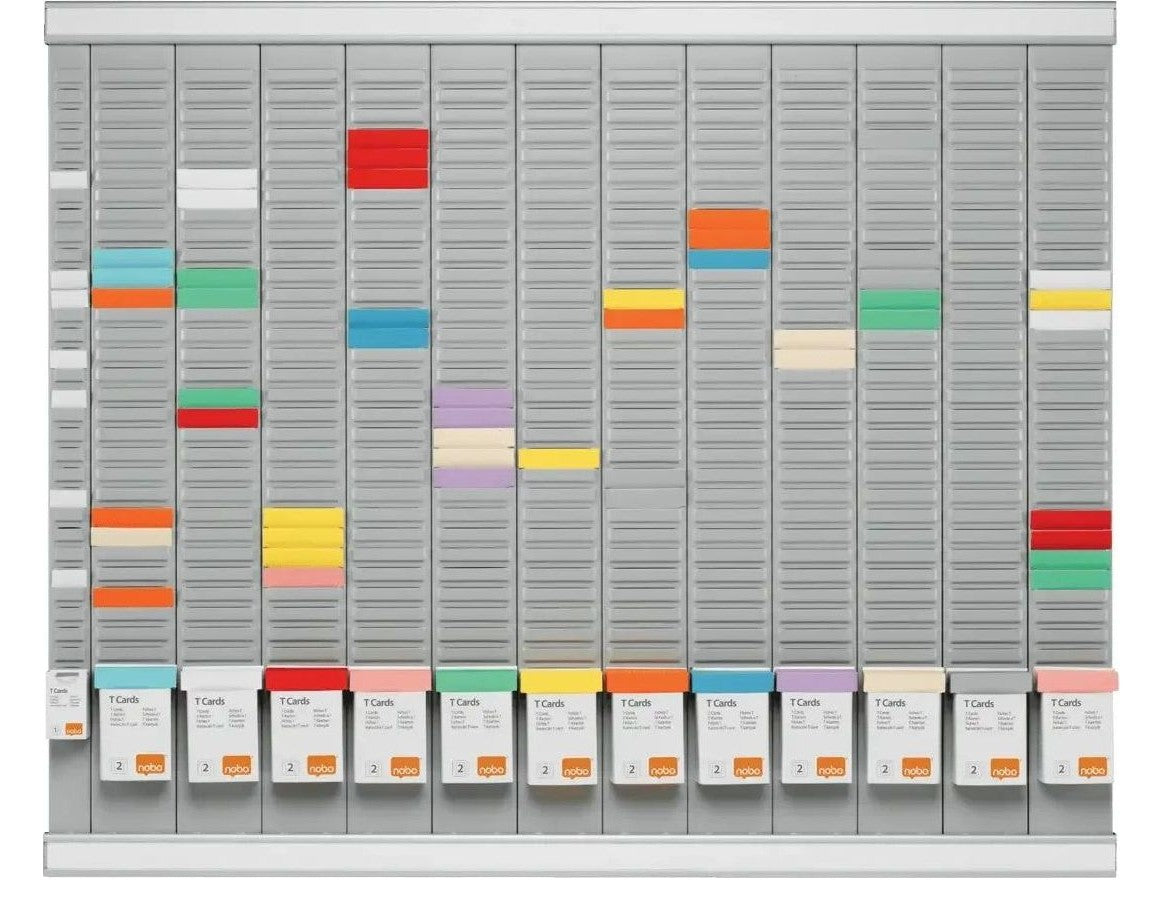The height and width of the screenshot is (921, 1163).
Task: Click the nobo logo on the green-topped pack
Action: (x=491, y=768)
